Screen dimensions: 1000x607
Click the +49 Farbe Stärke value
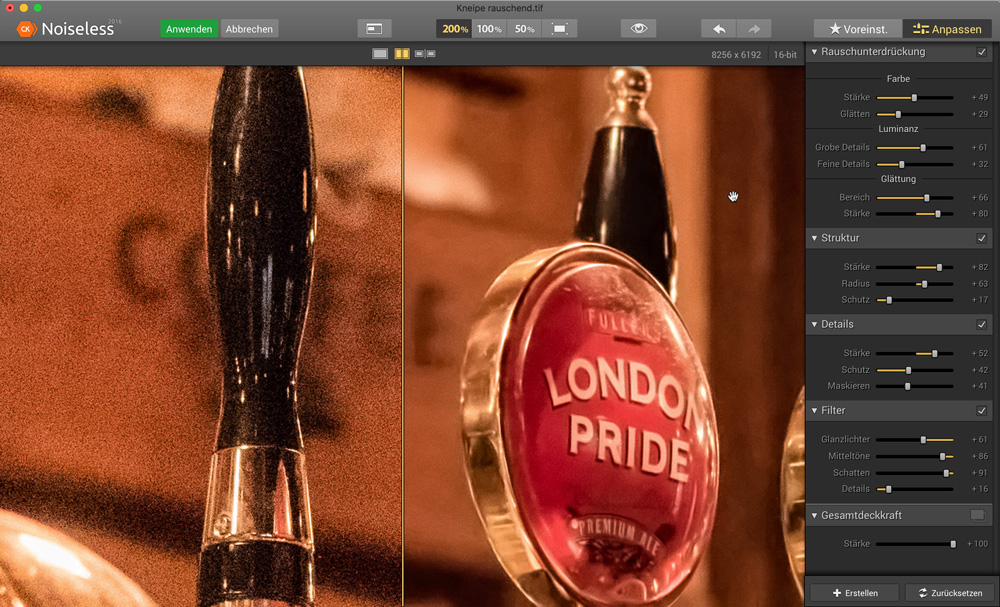pyautogui.click(x=980, y=98)
